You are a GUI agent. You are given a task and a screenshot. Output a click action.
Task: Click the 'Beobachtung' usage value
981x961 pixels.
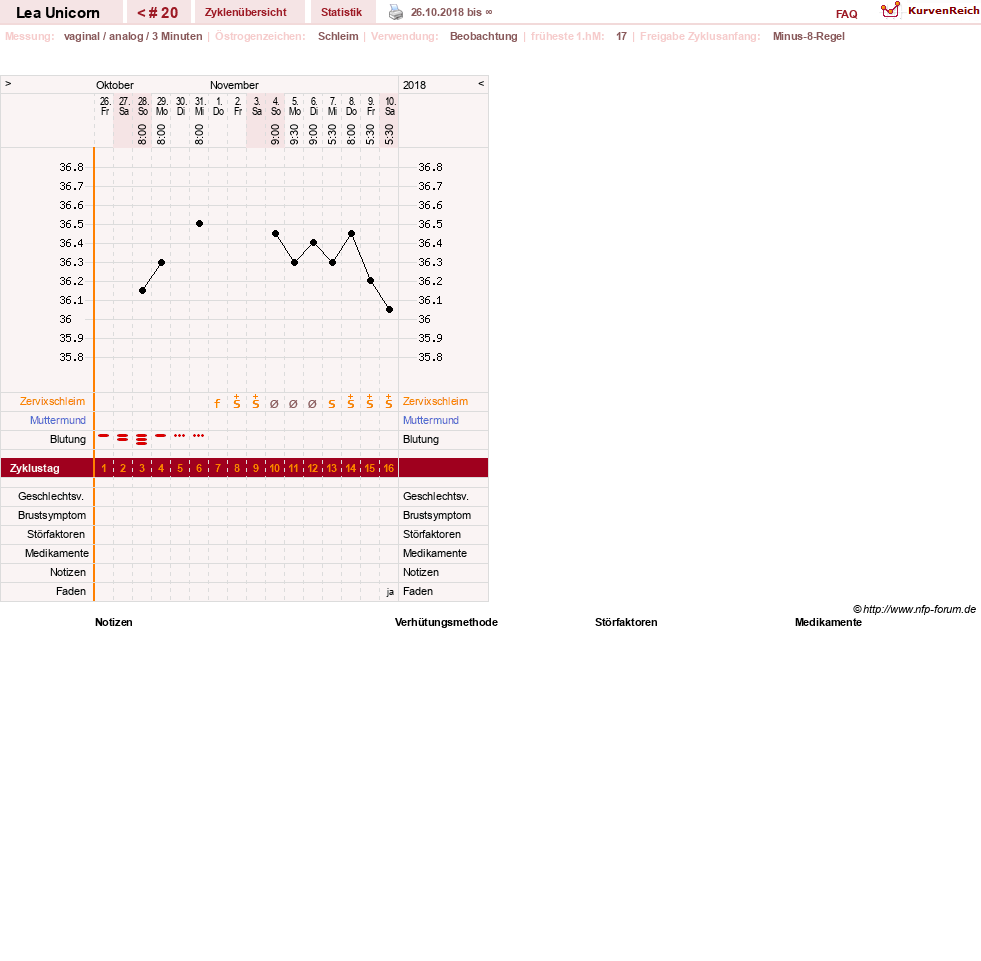[484, 36]
